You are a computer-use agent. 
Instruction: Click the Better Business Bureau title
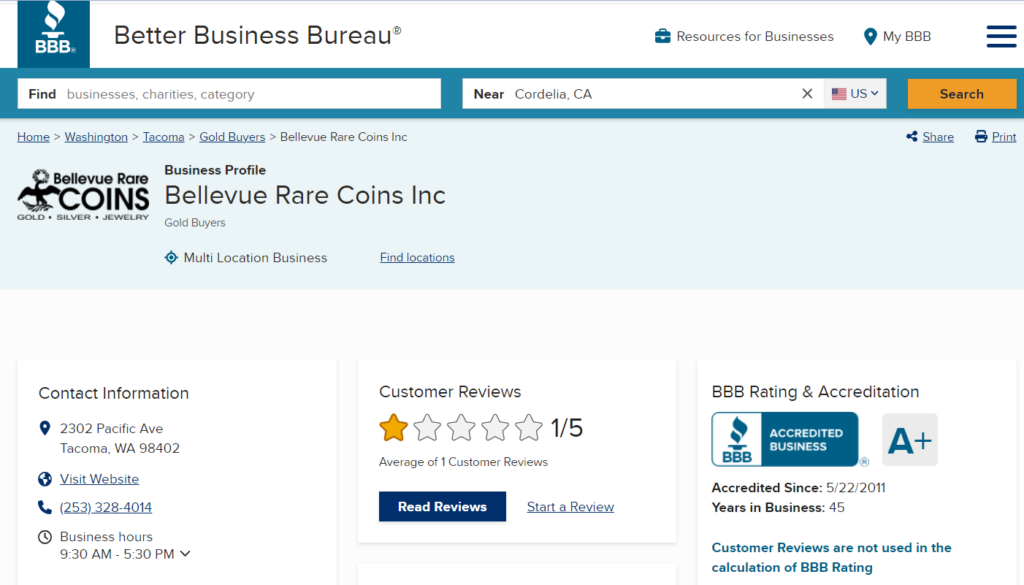click(257, 35)
